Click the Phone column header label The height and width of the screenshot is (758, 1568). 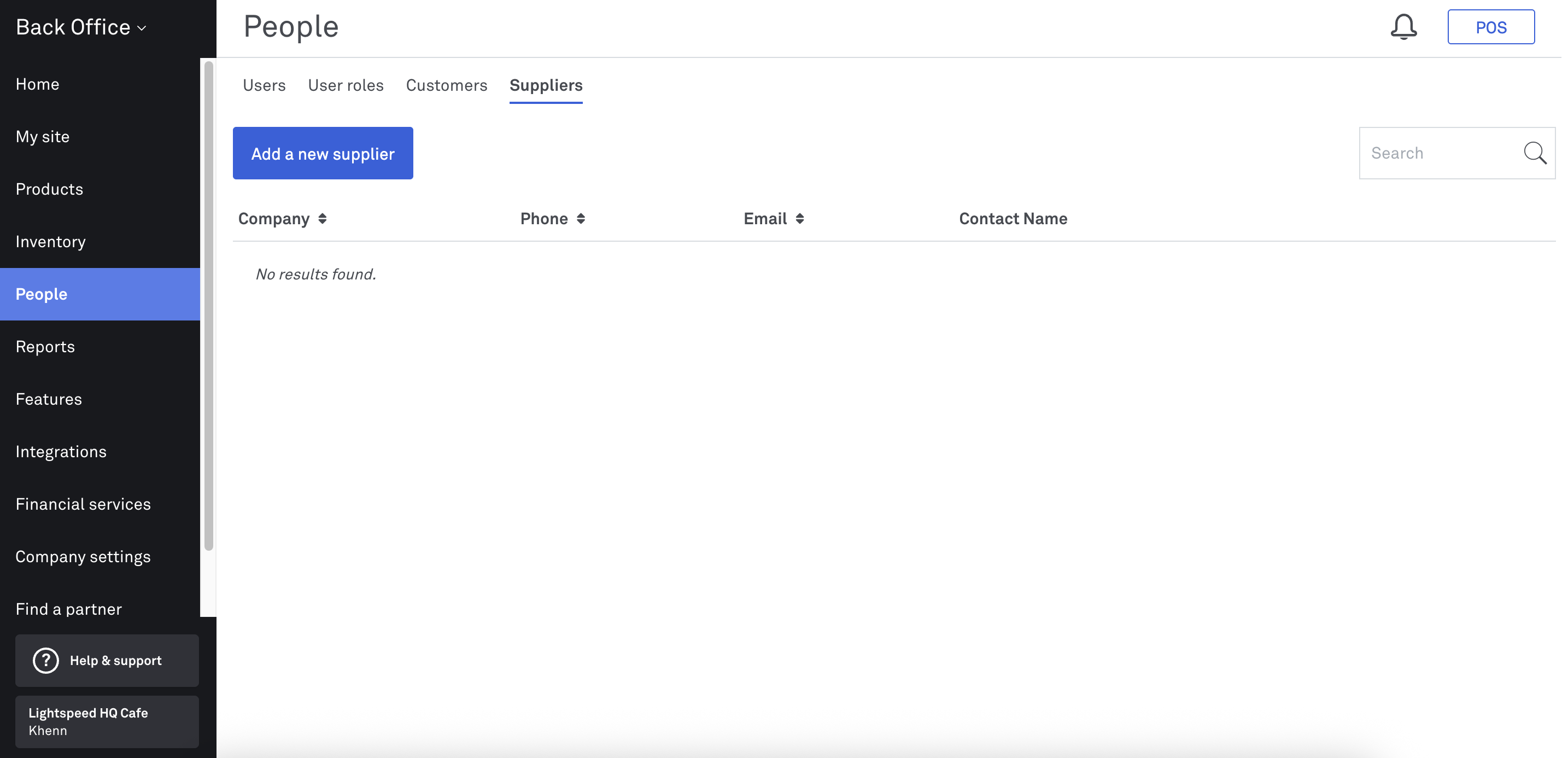(x=543, y=219)
